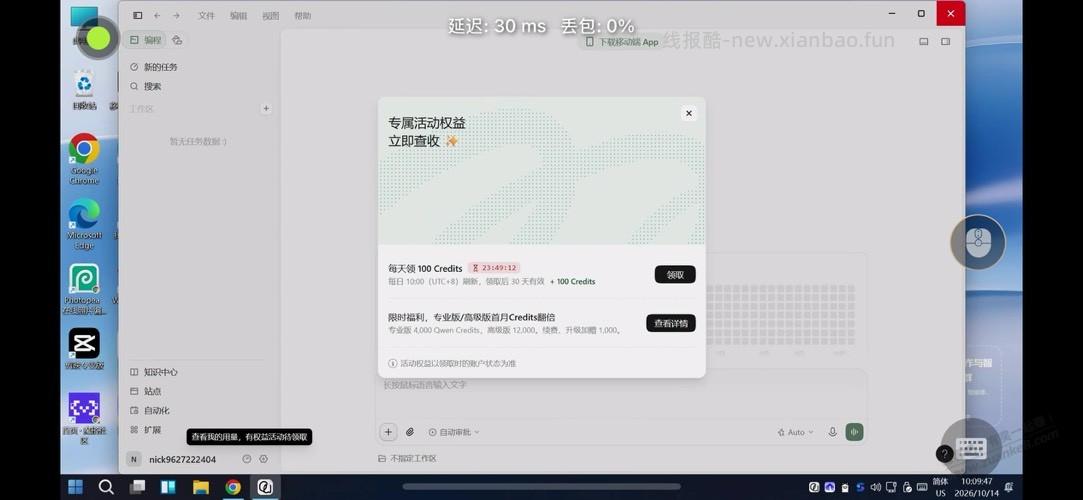Click the info icon before 活动权益以领取时

pyautogui.click(x=393, y=363)
